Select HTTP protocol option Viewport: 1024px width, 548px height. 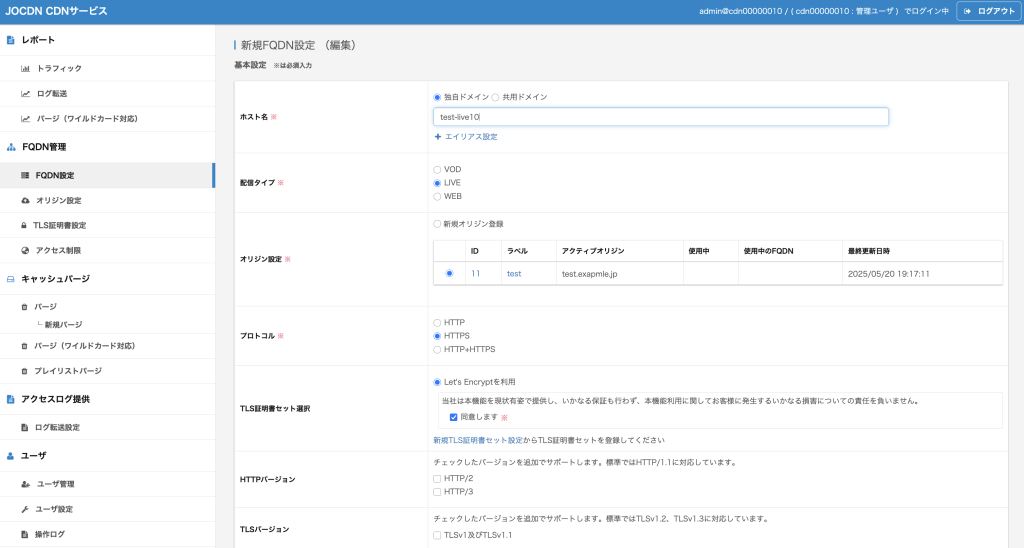pos(437,323)
